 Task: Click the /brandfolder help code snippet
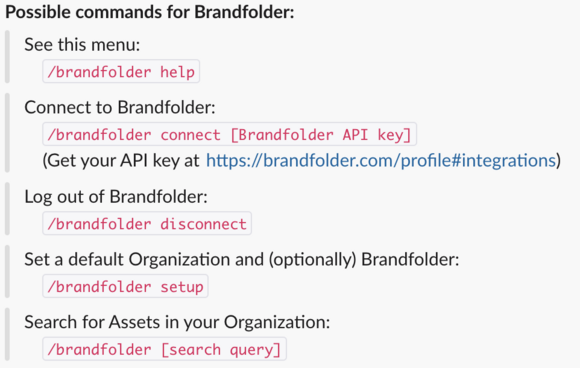121,71
